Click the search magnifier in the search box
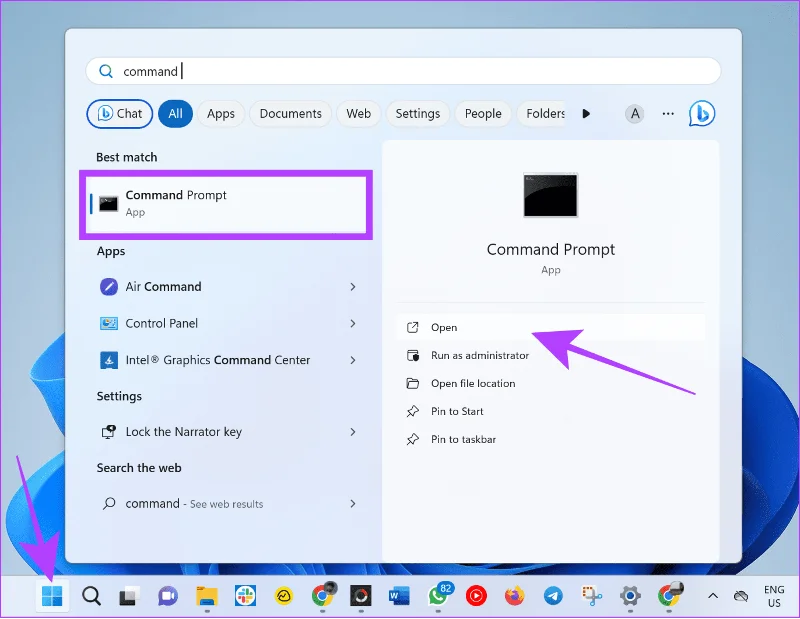The image size is (800, 619). click(x=106, y=71)
